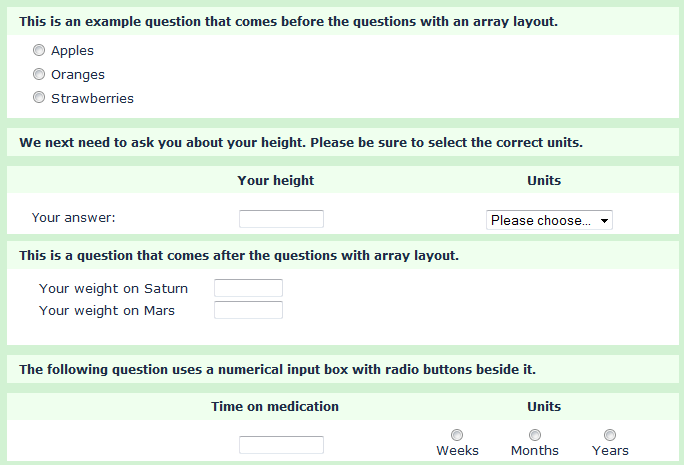Focus the Your height input box
This screenshot has height=465, width=684.
[281, 219]
